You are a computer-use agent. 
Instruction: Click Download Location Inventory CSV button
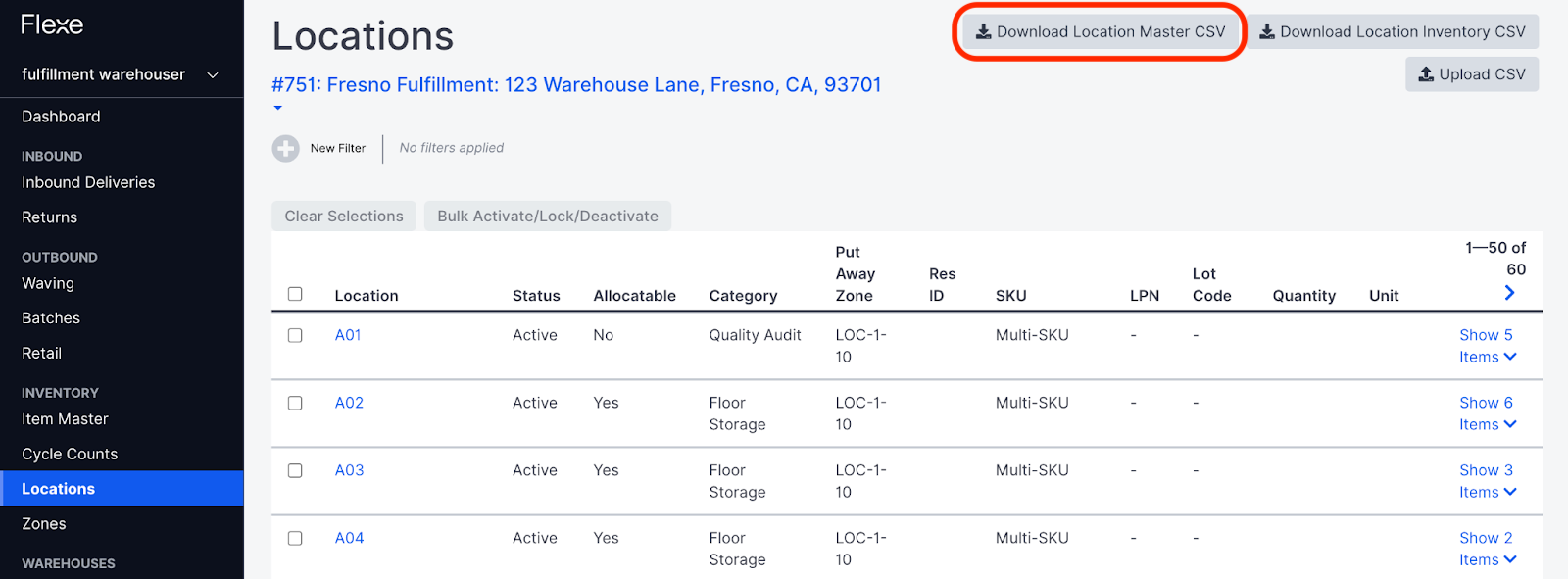tap(1393, 32)
